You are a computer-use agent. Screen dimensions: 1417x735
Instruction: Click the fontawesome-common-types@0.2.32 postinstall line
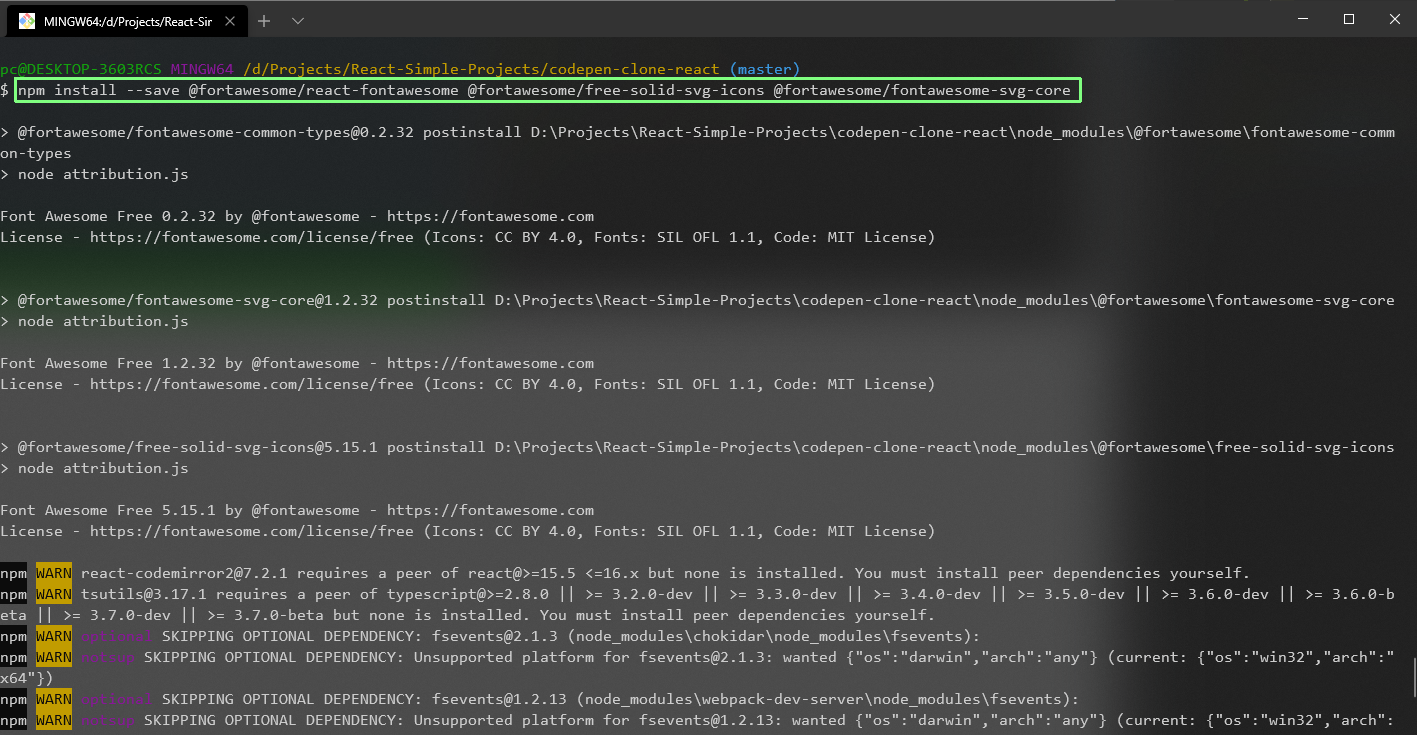(697, 143)
